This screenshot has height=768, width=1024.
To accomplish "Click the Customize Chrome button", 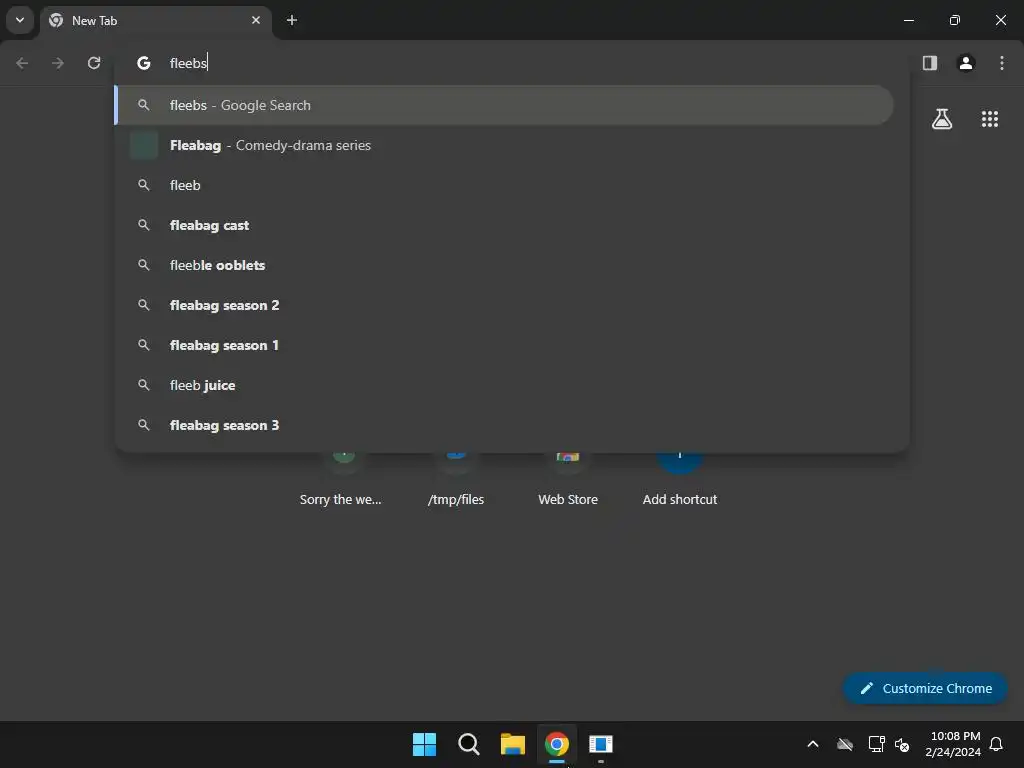I will point(925,688).
